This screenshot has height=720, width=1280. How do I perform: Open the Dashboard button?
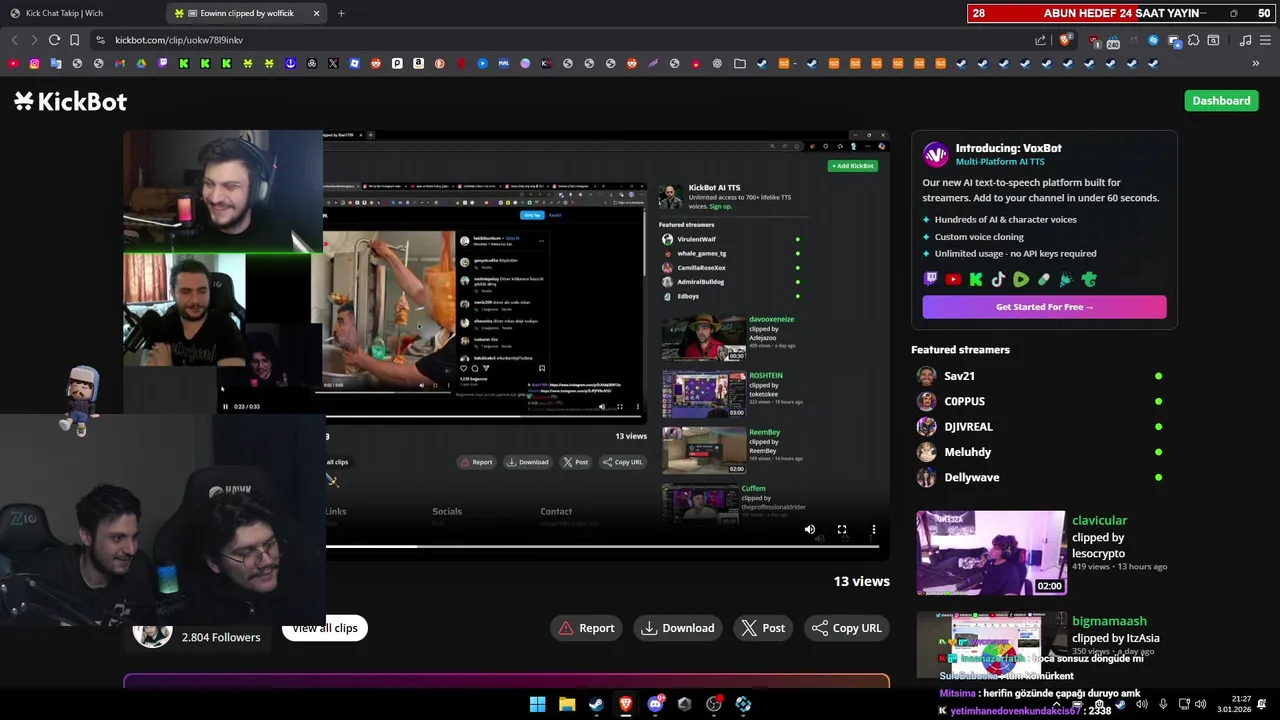[1221, 101]
